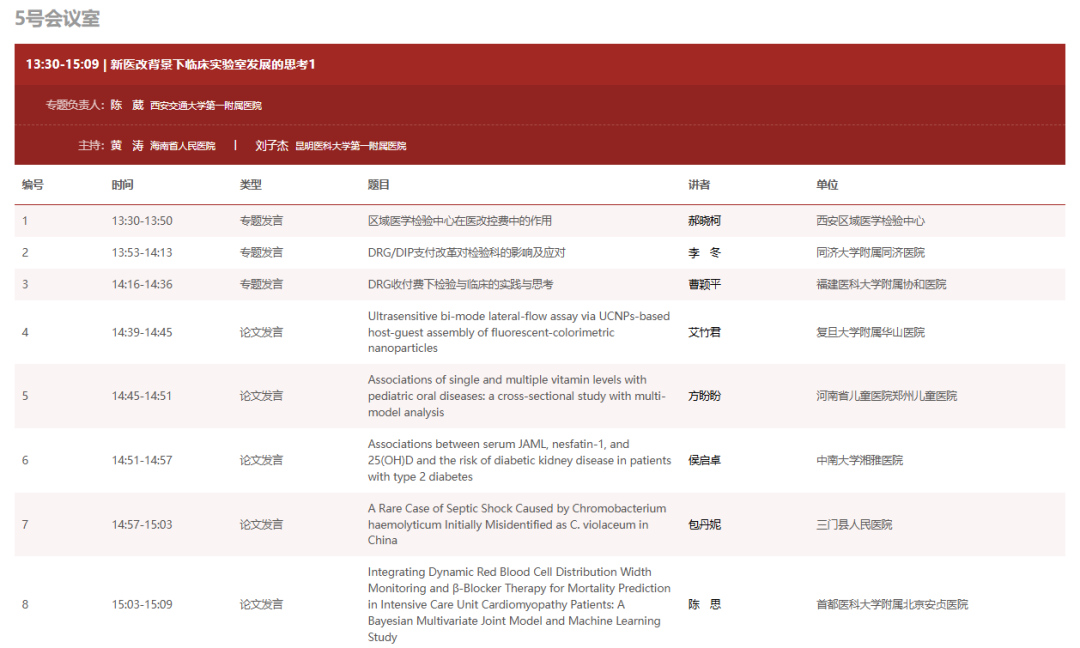The image size is (1080, 648).
Task: Click unit '西安区域医学检验中心'
Action: tap(870, 221)
